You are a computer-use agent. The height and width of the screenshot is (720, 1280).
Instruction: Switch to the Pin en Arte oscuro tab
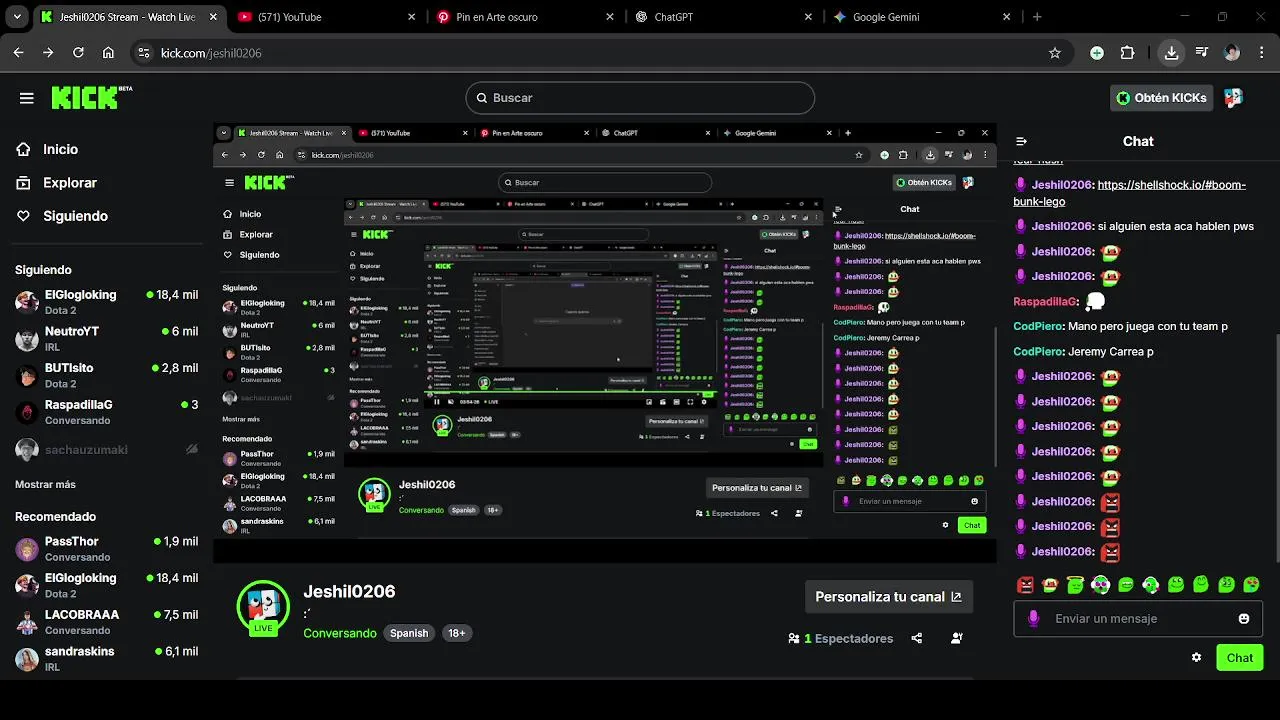point(524,17)
